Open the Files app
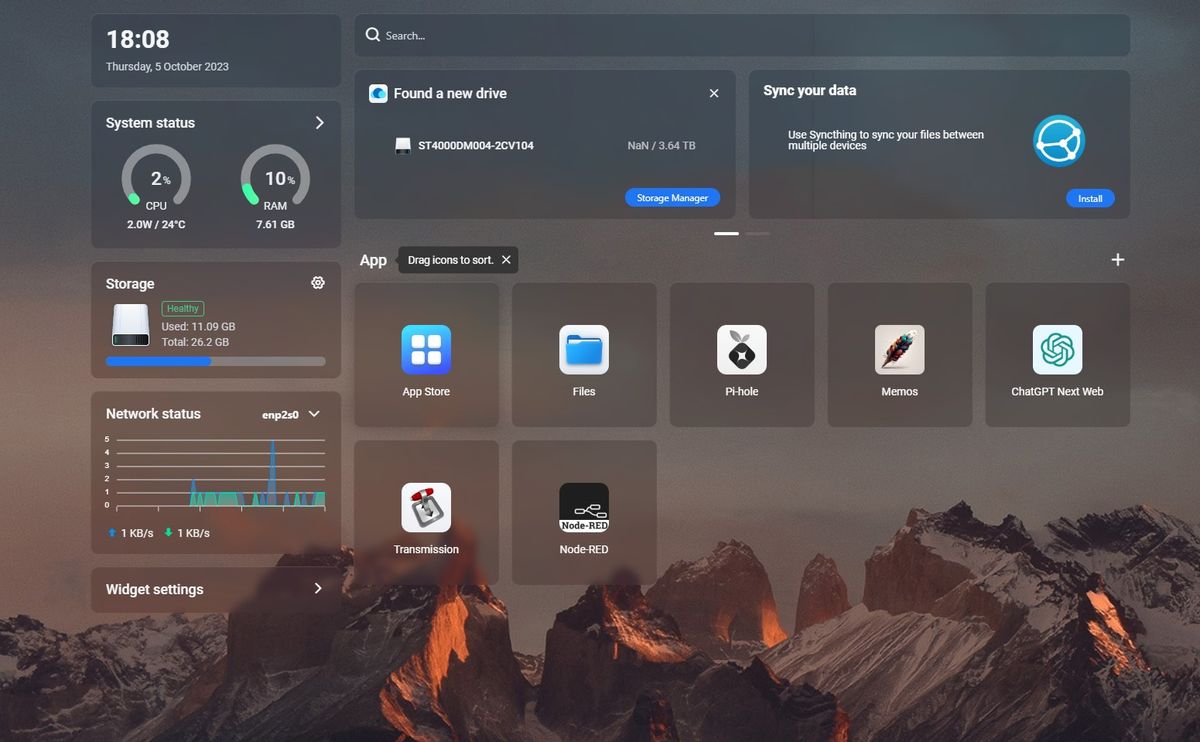1200x742 pixels. click(x=584, y=352)
